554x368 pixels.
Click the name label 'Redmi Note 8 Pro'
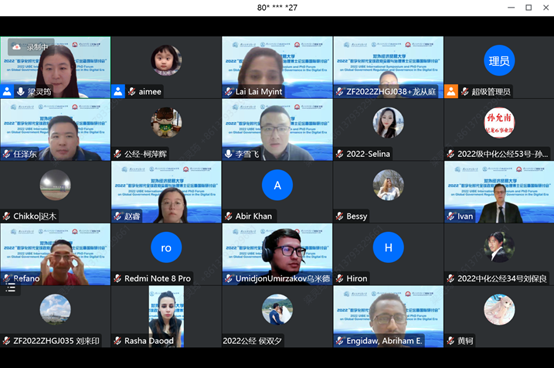[x=157, y=279]
